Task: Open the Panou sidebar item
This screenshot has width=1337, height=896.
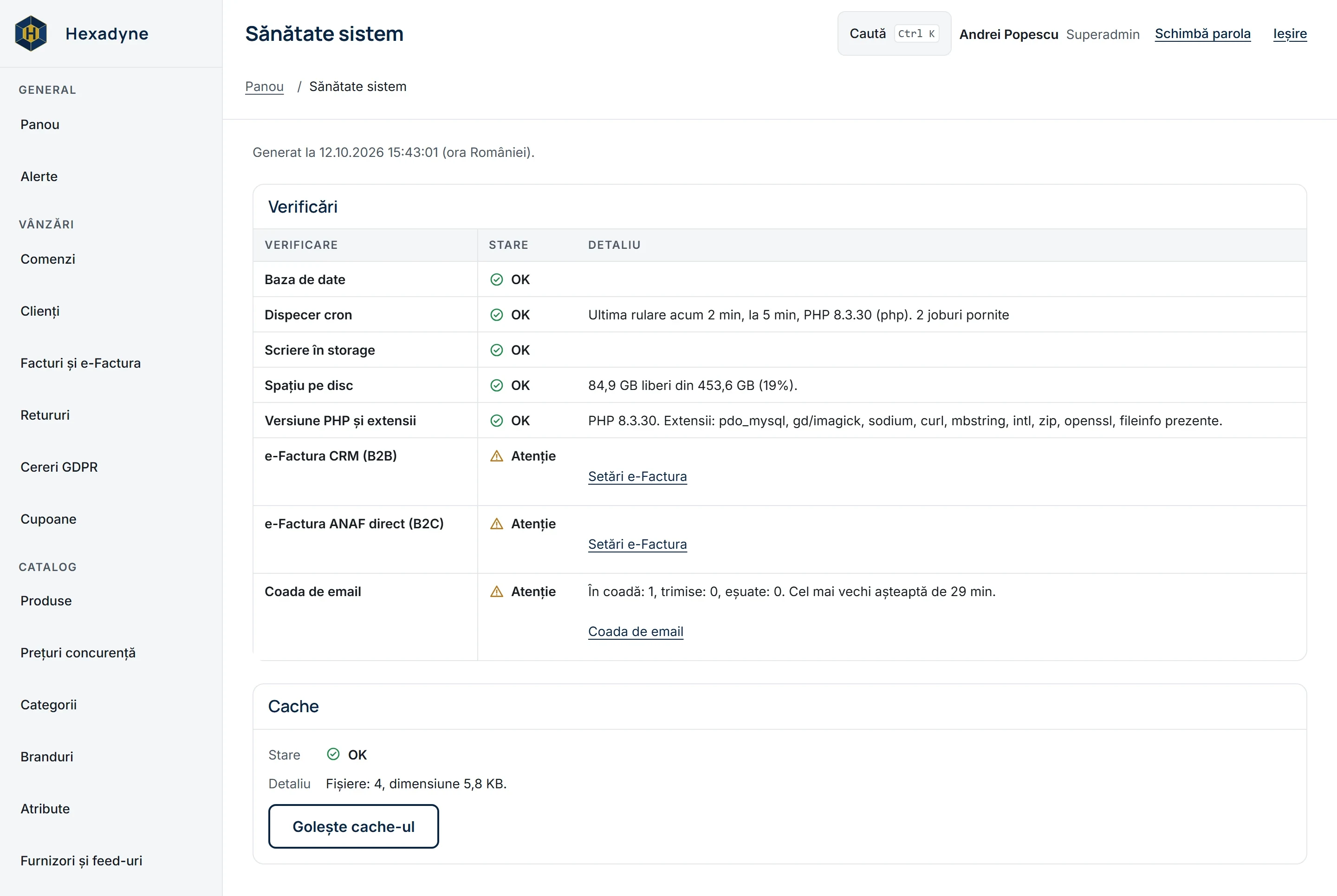Action: click(x=40, y=124)
